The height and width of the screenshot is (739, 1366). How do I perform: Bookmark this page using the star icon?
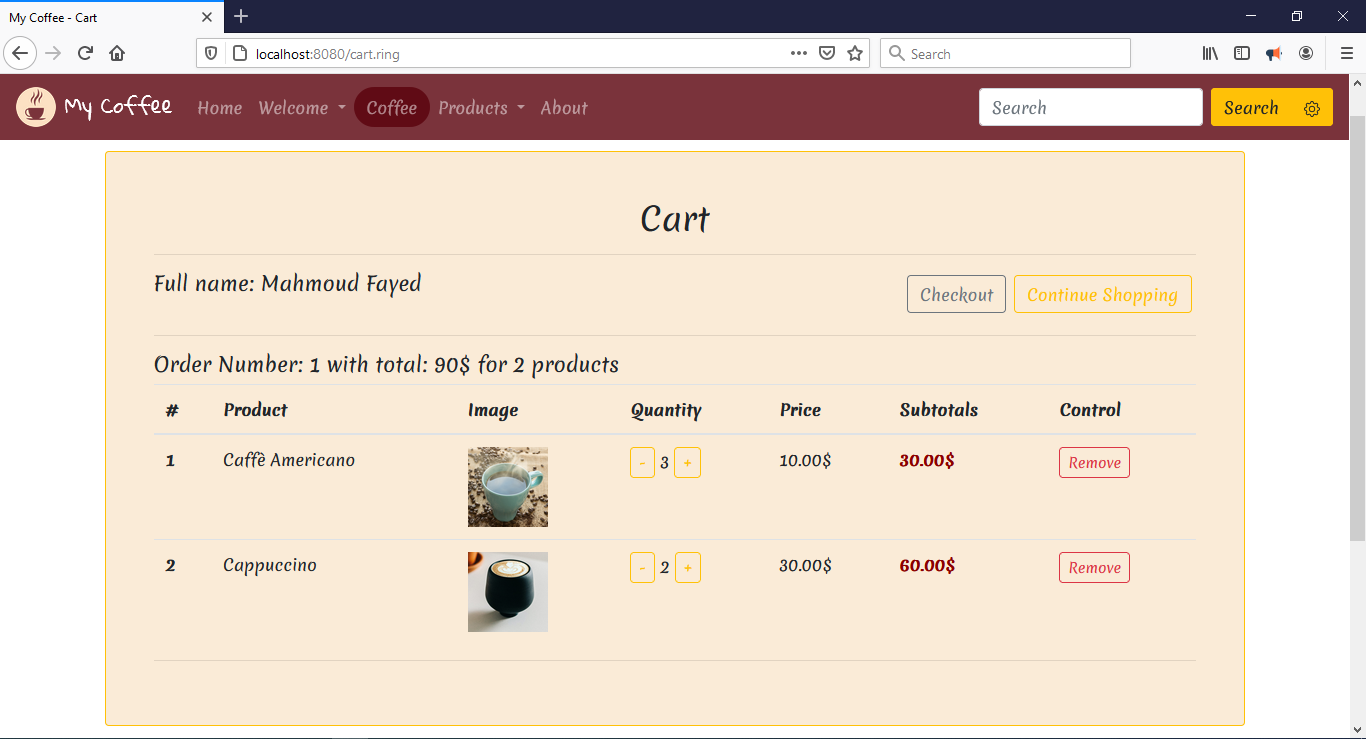855,53
